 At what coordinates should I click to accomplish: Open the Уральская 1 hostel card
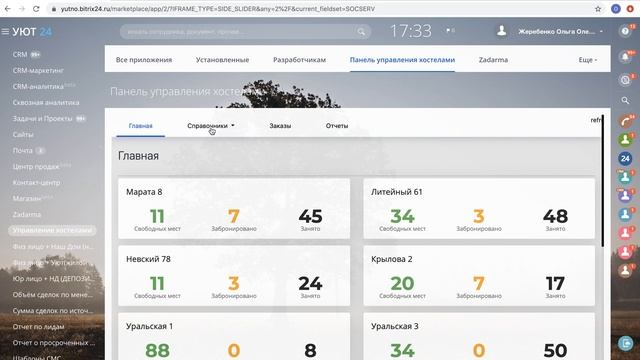point(234,336)
